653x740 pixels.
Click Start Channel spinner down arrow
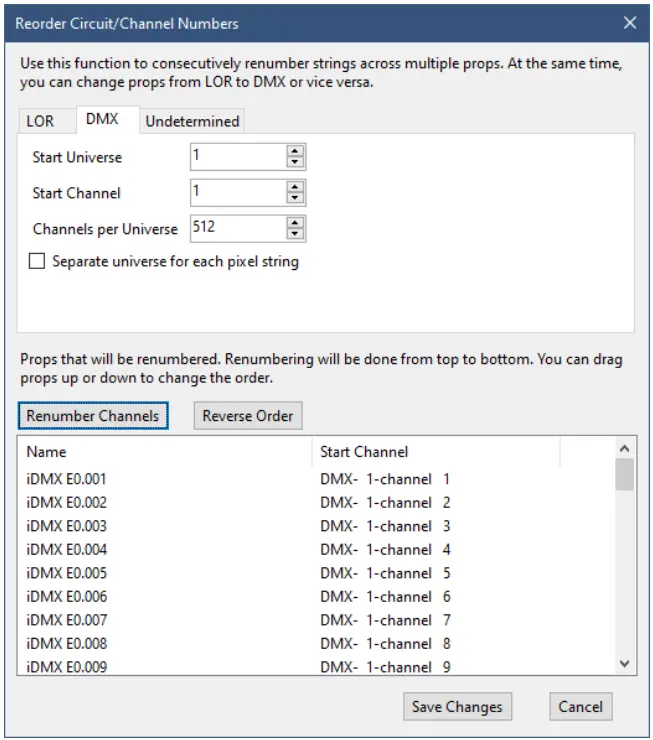[x=295, y=199]
